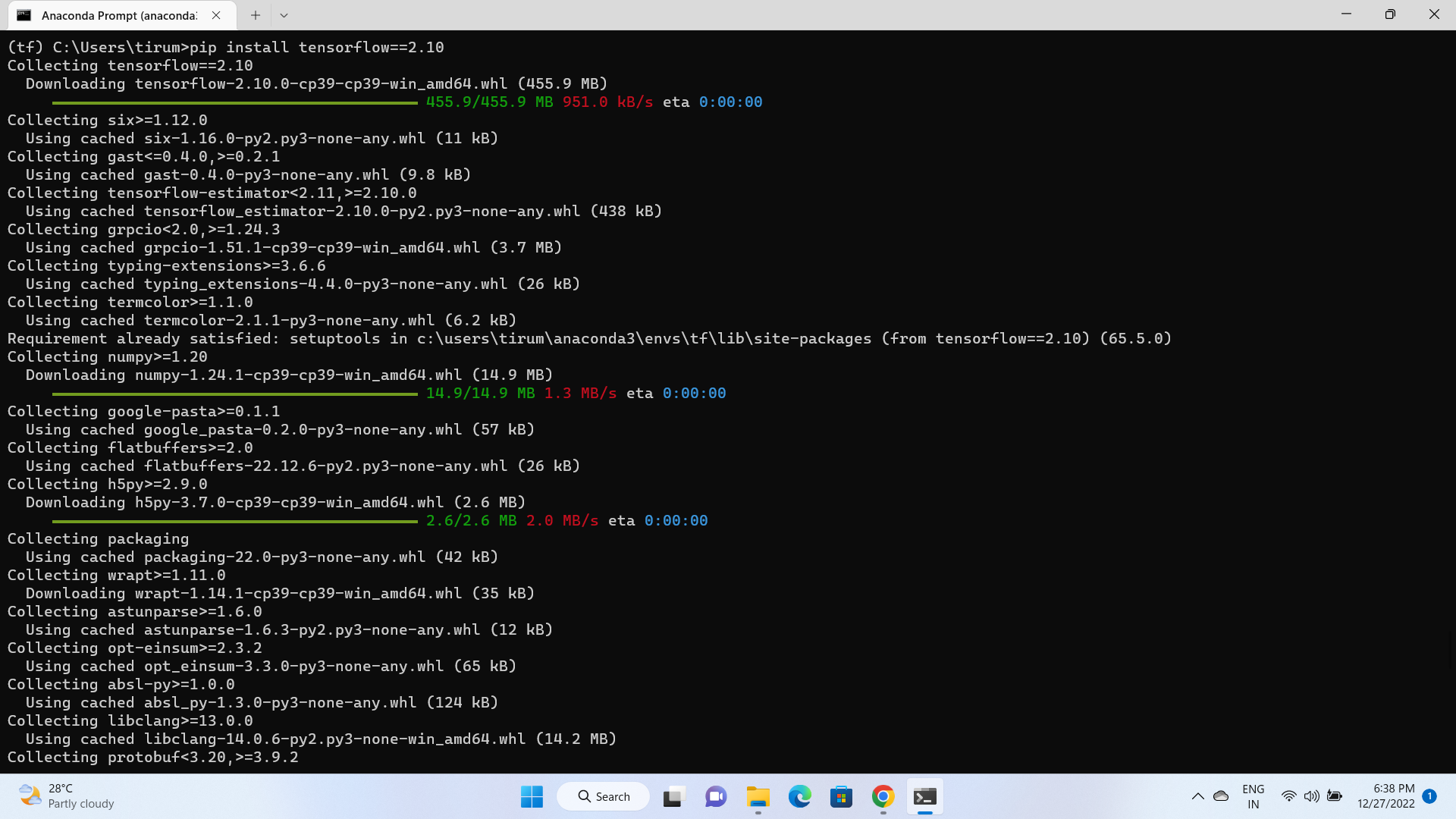The image size is (1456, 819).
Task: Switch keyboard language via ENG IN indicator
Action: click(x=1253, y=795)
